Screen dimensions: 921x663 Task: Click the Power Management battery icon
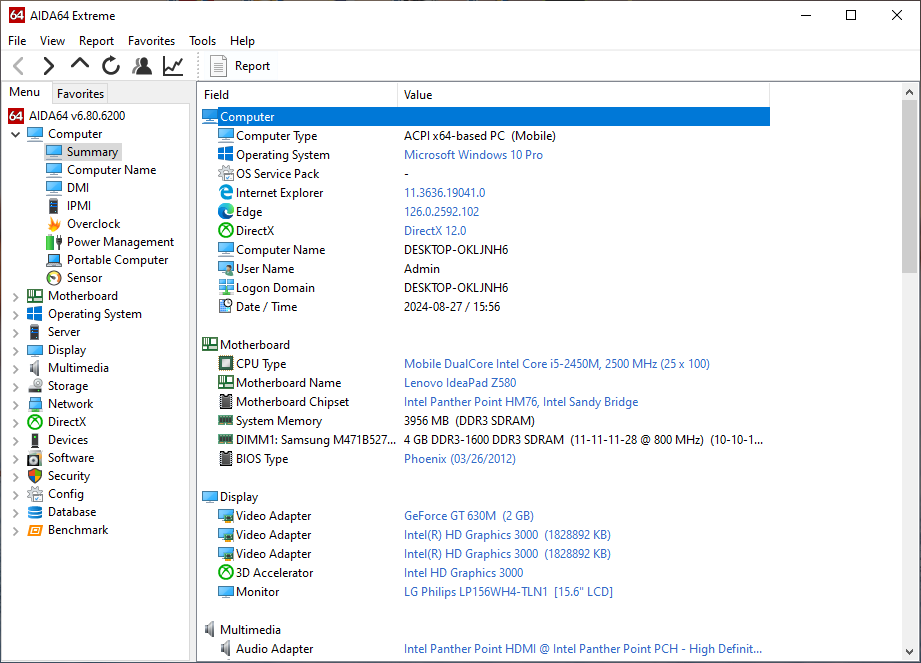pyautogui.click(x=54, y=242)
